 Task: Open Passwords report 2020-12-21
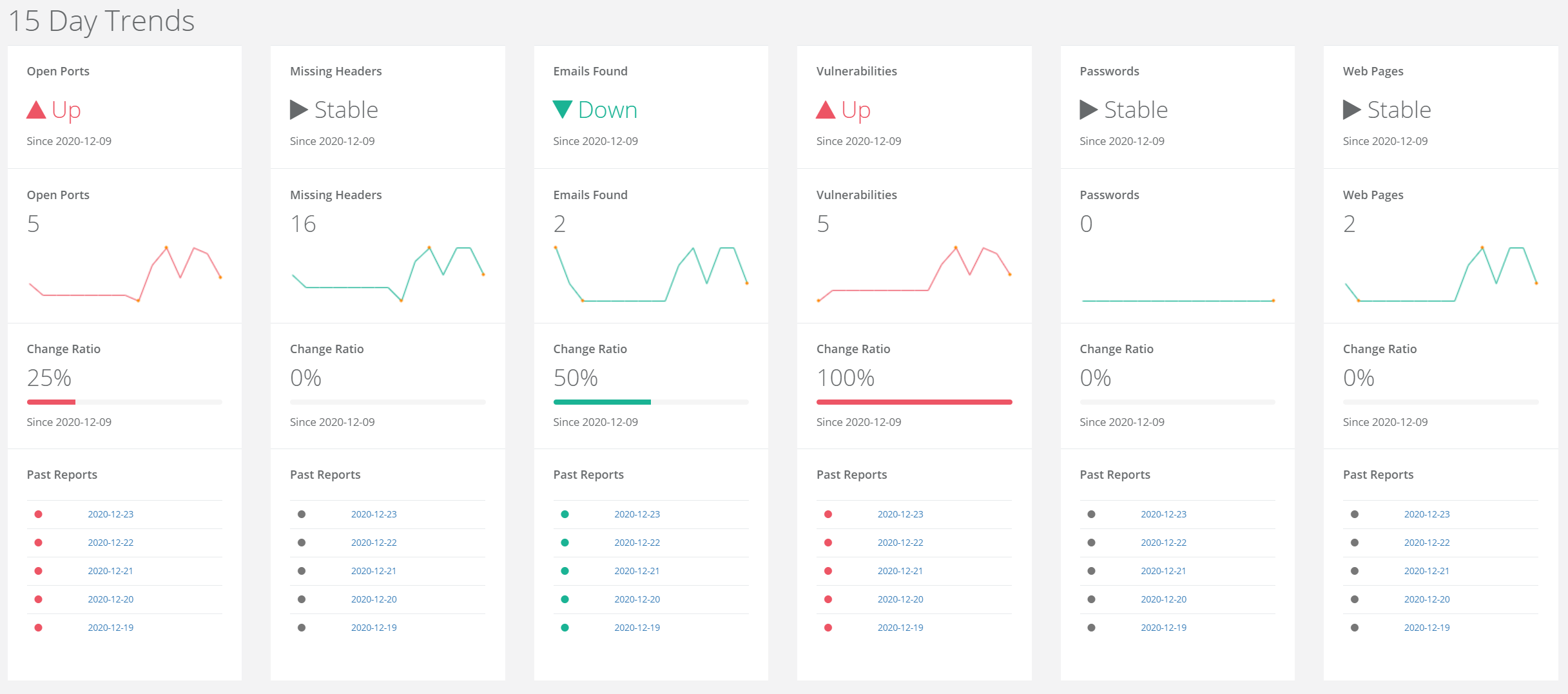pyautogui.click(x=1164, y=571)
